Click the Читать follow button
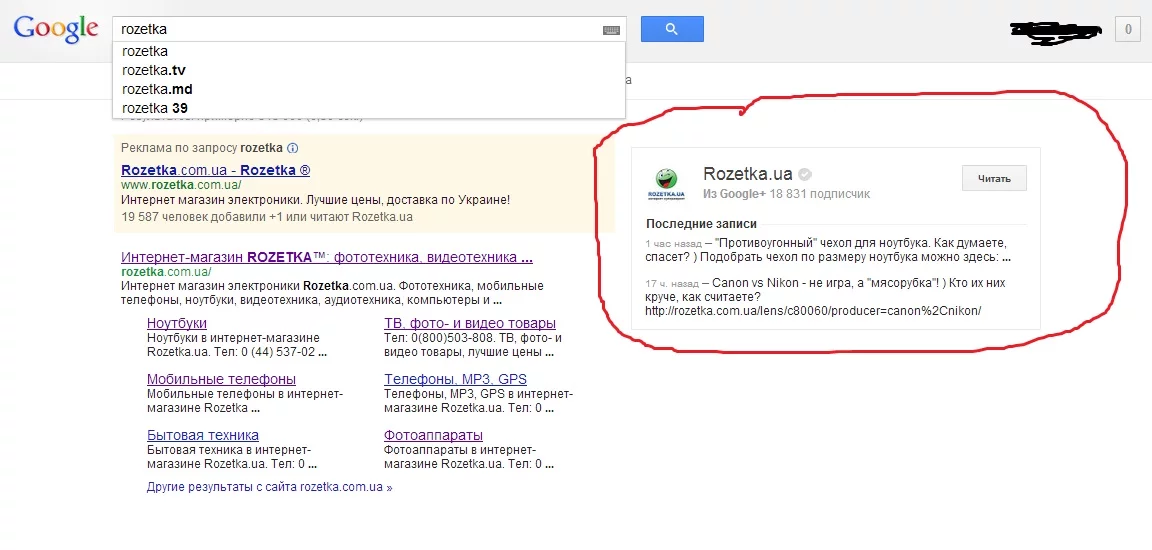The width and height of the screenshot is (1152, 550). [994, 178]
